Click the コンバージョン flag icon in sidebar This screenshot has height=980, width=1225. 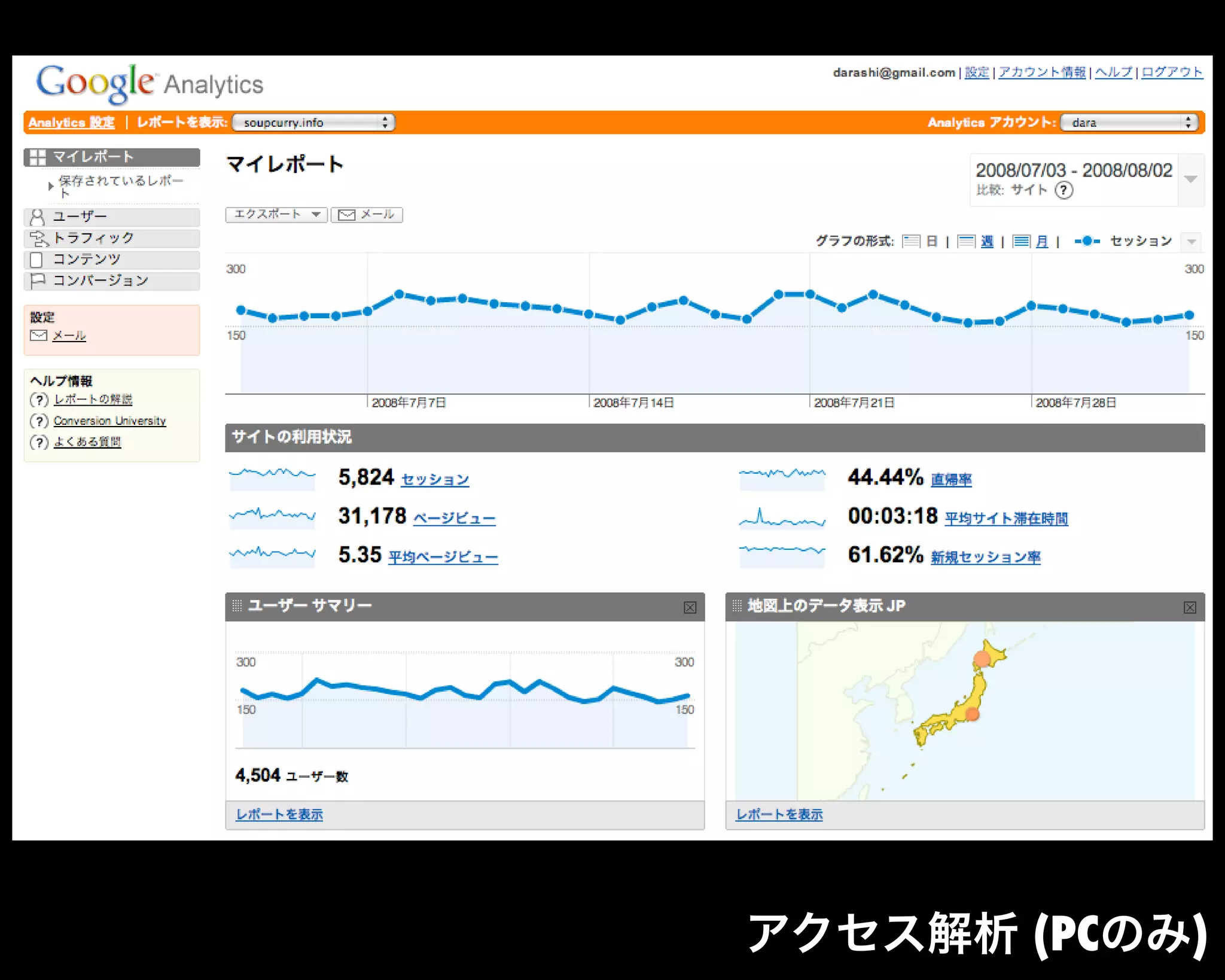pos(38,281)
